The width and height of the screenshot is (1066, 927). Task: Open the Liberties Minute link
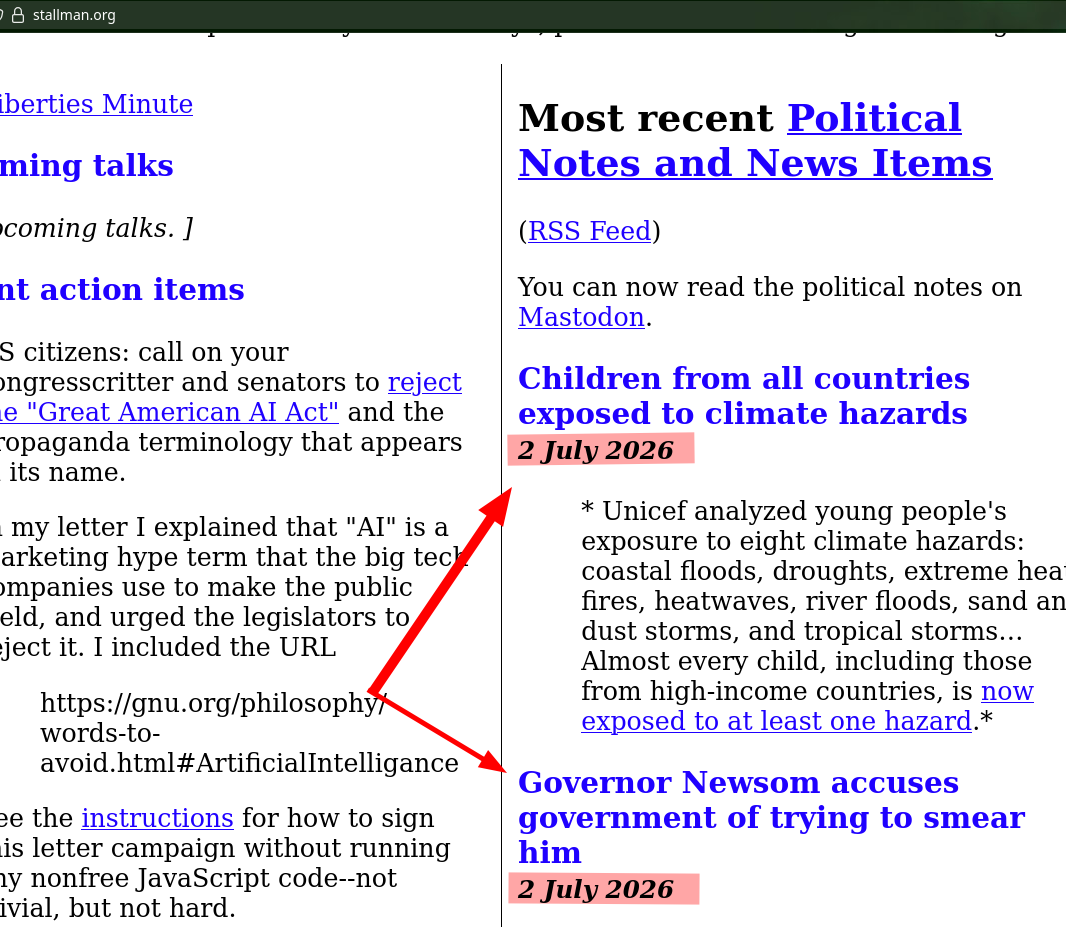coord(96,105)
